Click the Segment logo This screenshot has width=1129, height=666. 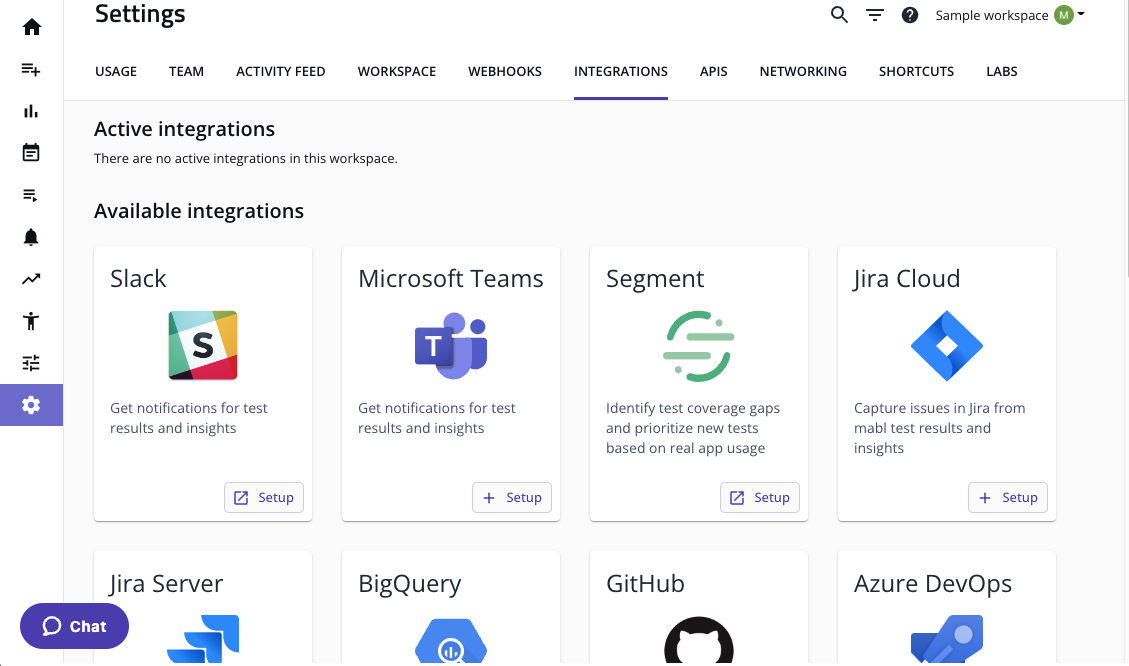pos(698,346)
